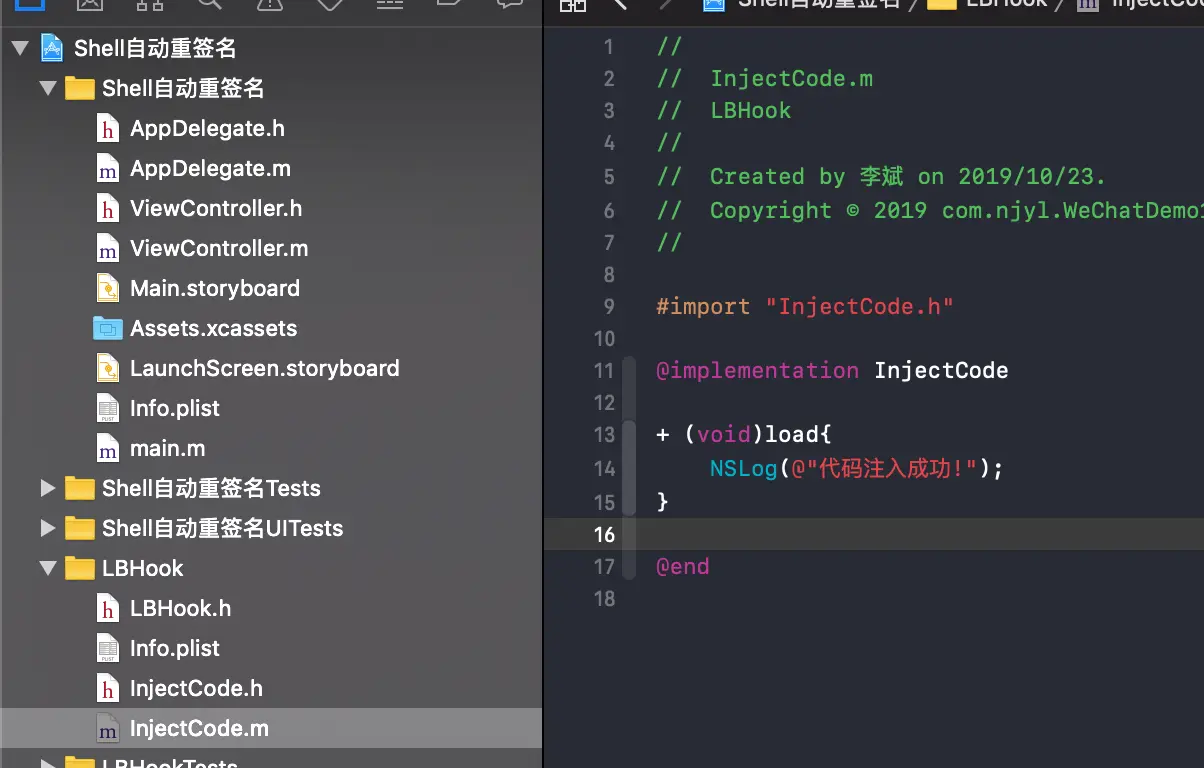This screenshot has width=1204, height=768.
Task: Click the related items grid icon in jump bar
Action: [x=573, y=4]
